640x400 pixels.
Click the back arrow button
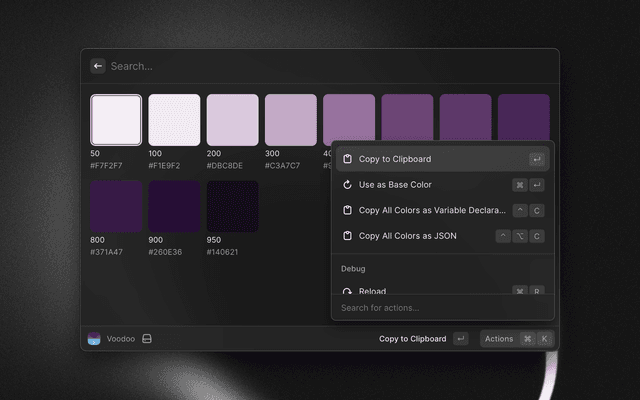98,66
